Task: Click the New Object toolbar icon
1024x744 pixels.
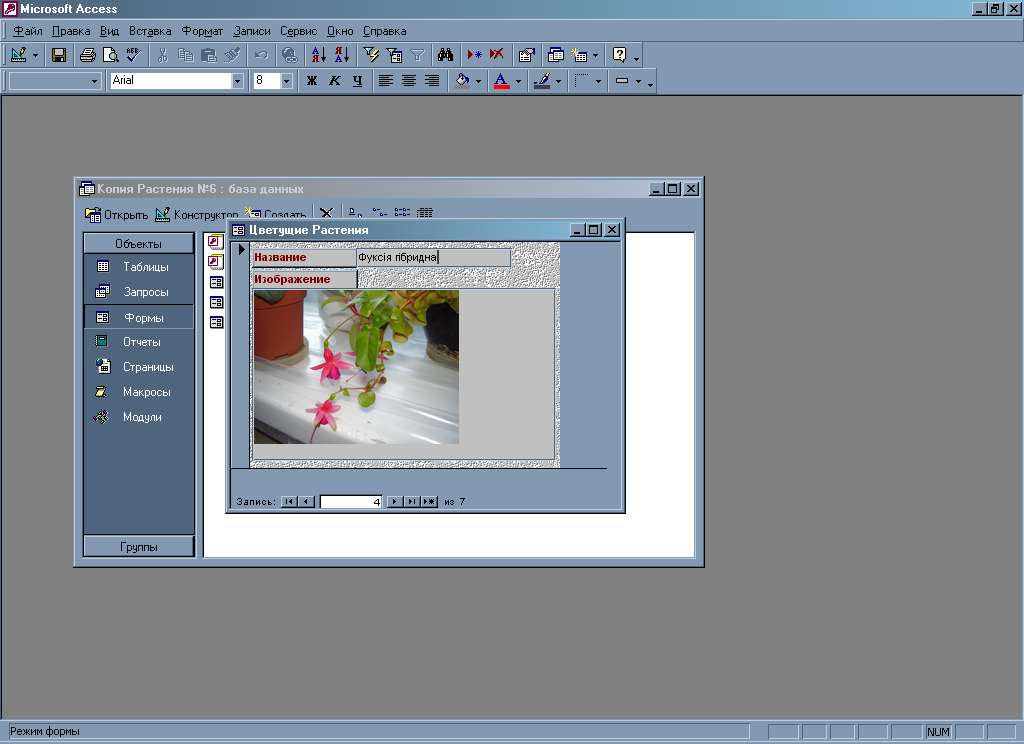Action: tap(579, 56)
